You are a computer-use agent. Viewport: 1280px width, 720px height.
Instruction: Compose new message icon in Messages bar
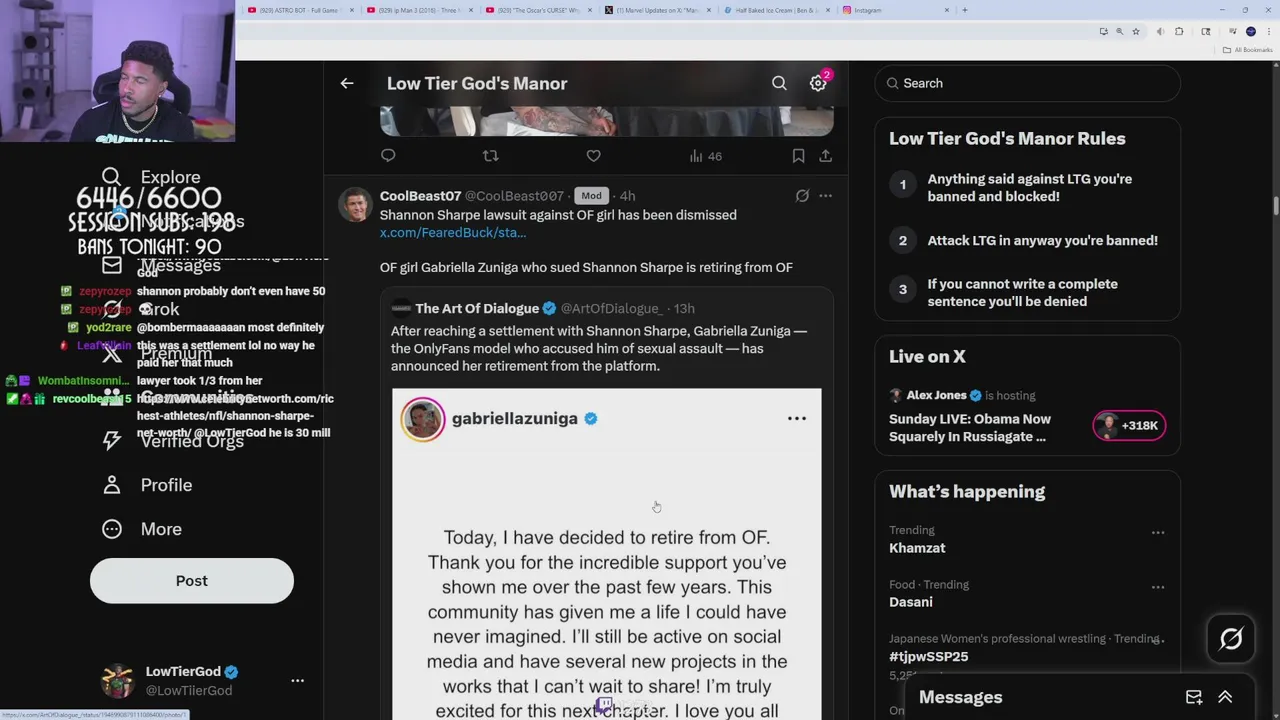point(1194,697)
